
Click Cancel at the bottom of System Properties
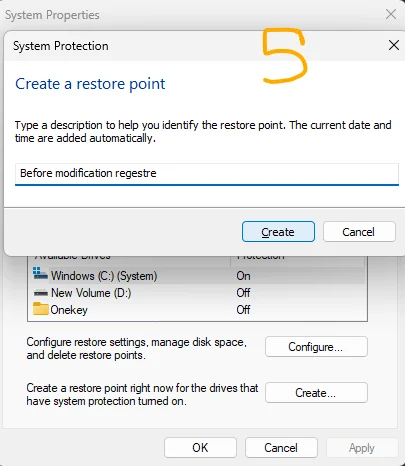[281, 448]
